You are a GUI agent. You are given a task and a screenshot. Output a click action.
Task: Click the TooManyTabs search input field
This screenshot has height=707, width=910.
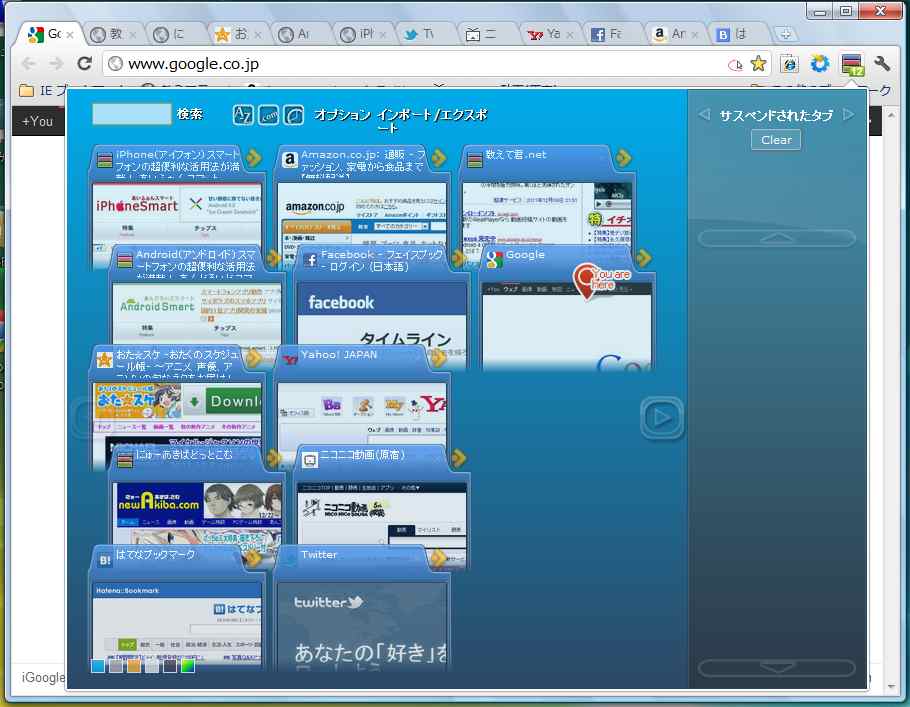tap(132, 114)
